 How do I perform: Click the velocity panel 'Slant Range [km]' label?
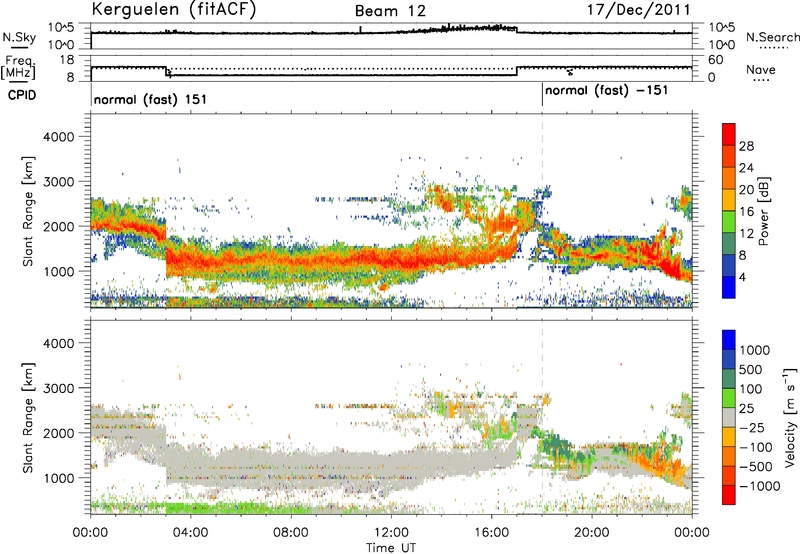(x=28, y=418)
